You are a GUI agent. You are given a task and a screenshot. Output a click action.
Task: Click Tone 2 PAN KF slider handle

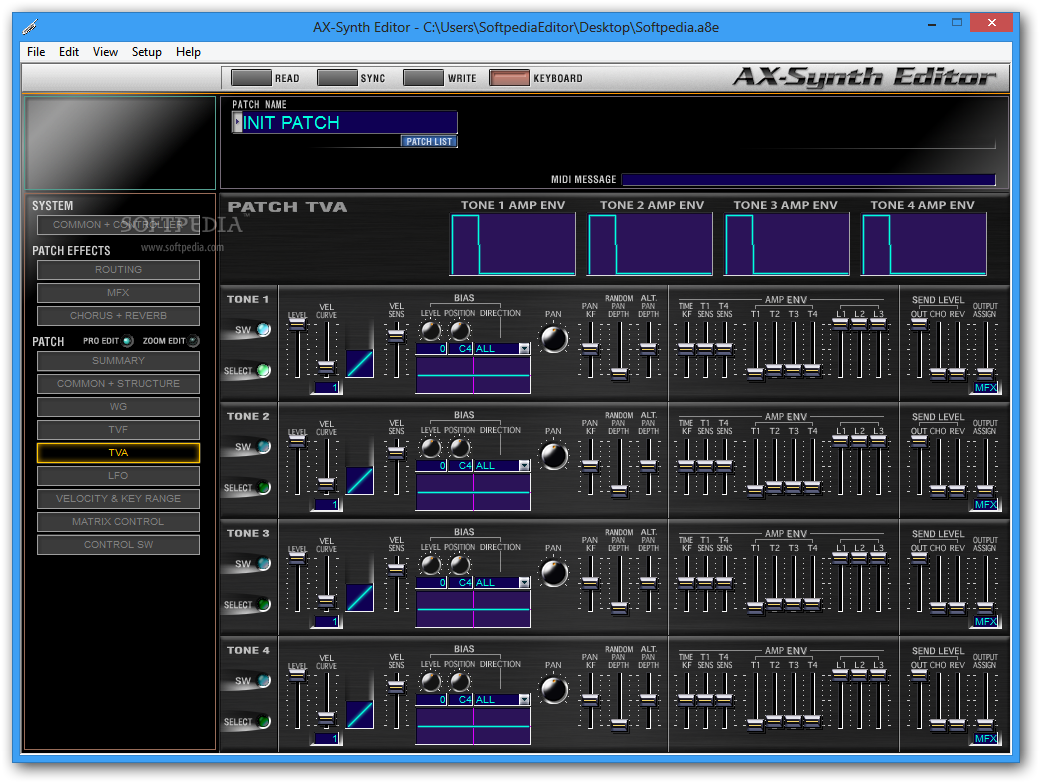590,465
